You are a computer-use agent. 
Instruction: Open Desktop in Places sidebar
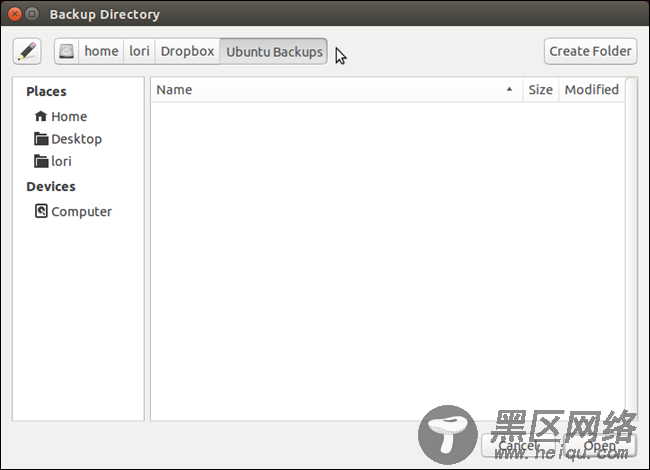coord(79,139)
